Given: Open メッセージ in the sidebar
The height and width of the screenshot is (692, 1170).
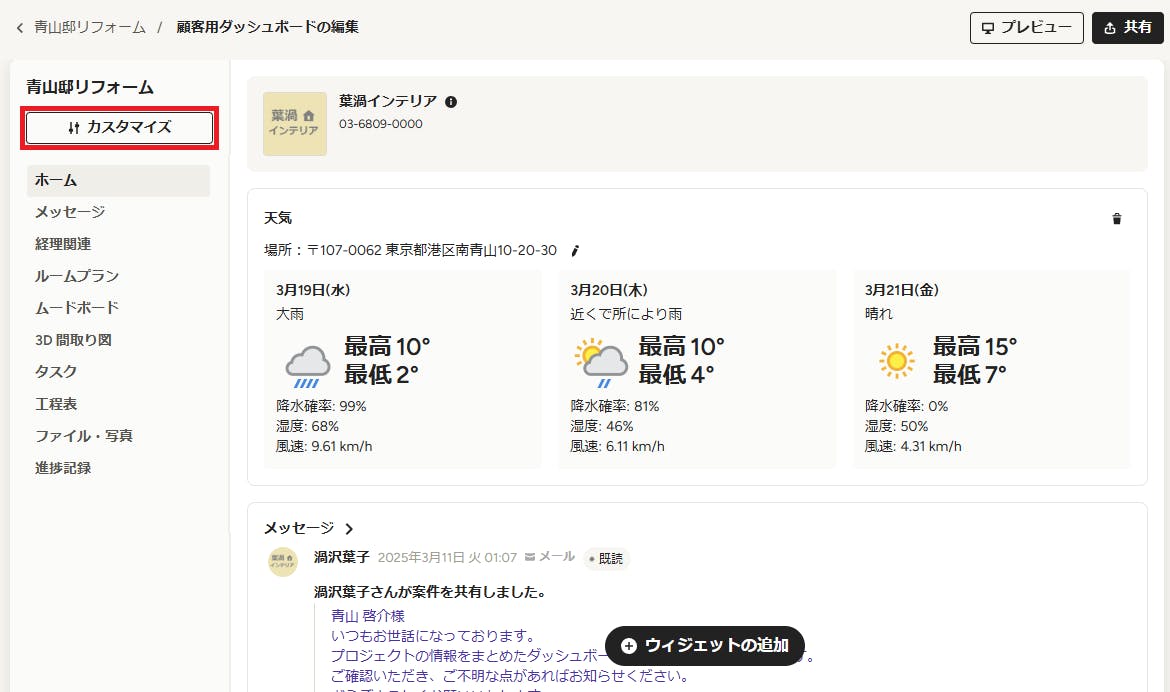Looking at the screenshot, I should pos(70,212).
